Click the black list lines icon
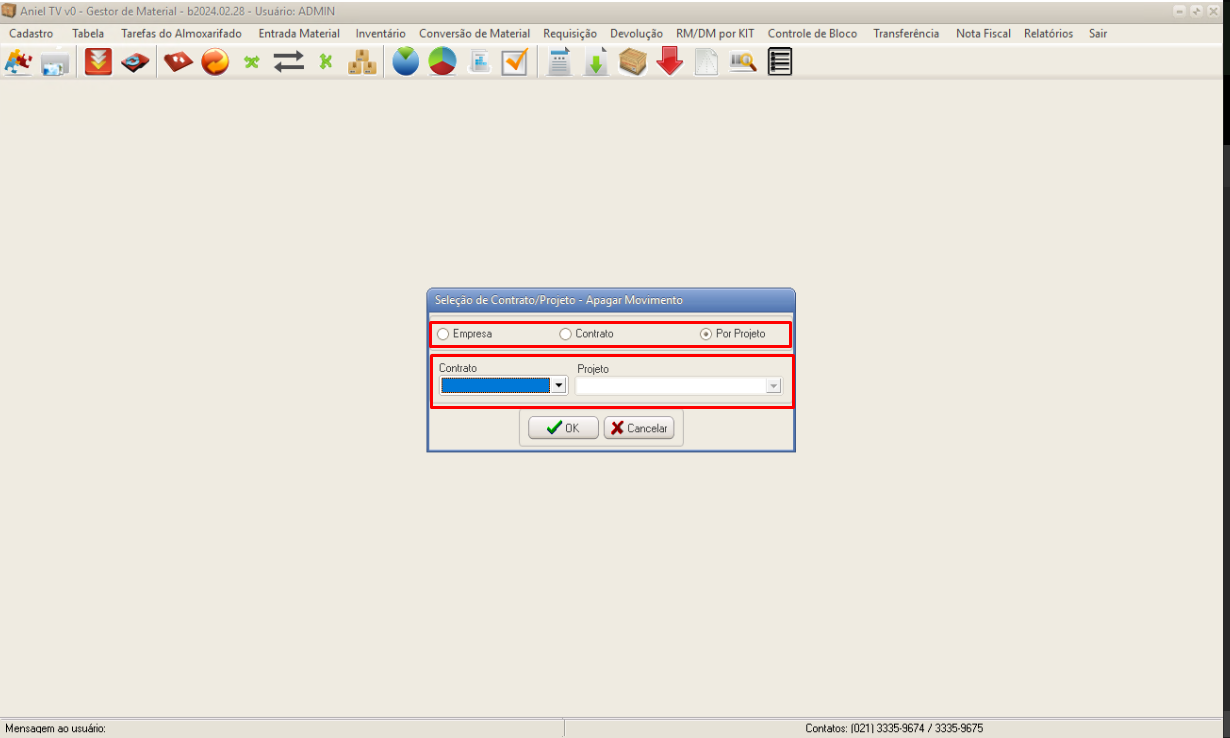The height and width of the screenshot is (738, 1230). pos(780,62)
